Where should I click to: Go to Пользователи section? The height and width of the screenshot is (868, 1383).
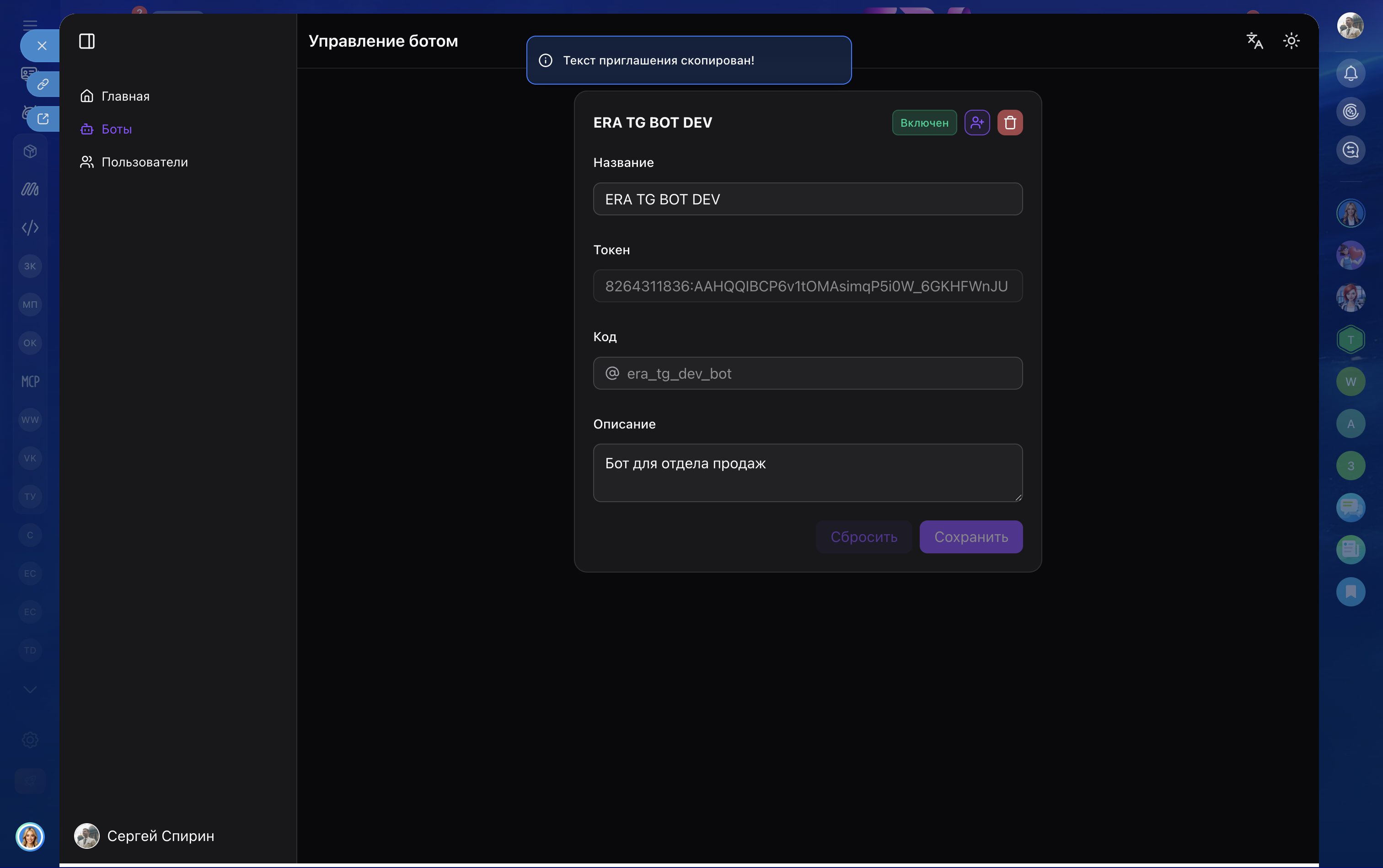[x=134, y=162]
